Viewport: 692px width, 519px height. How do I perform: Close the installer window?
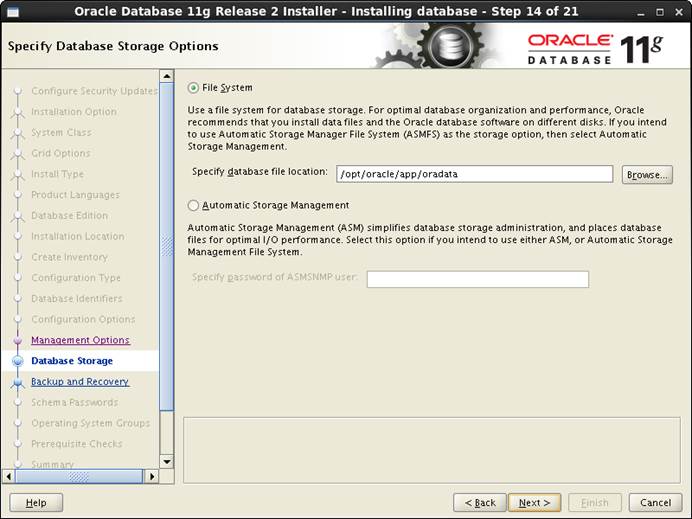coord(679,12)
